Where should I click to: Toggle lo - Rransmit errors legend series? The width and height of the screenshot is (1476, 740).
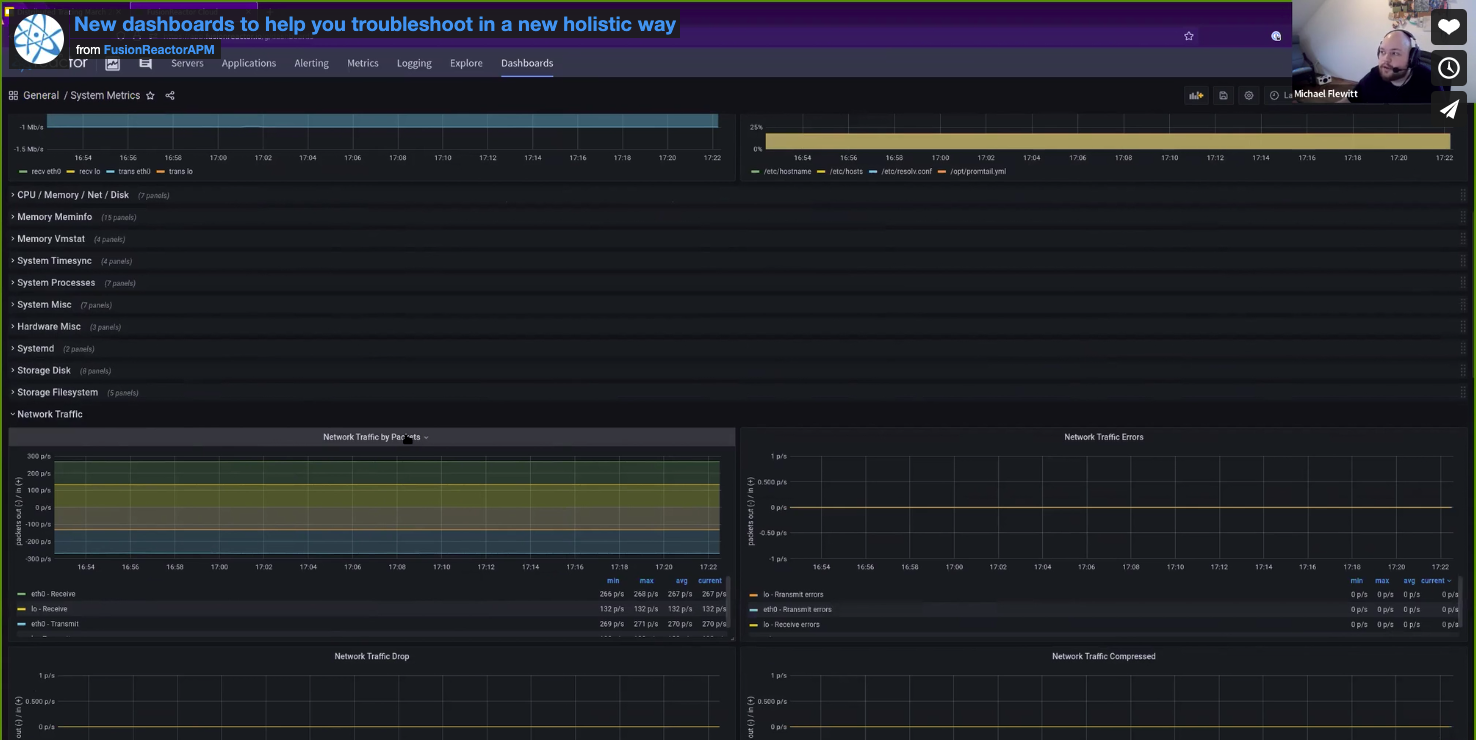point(793,594)
